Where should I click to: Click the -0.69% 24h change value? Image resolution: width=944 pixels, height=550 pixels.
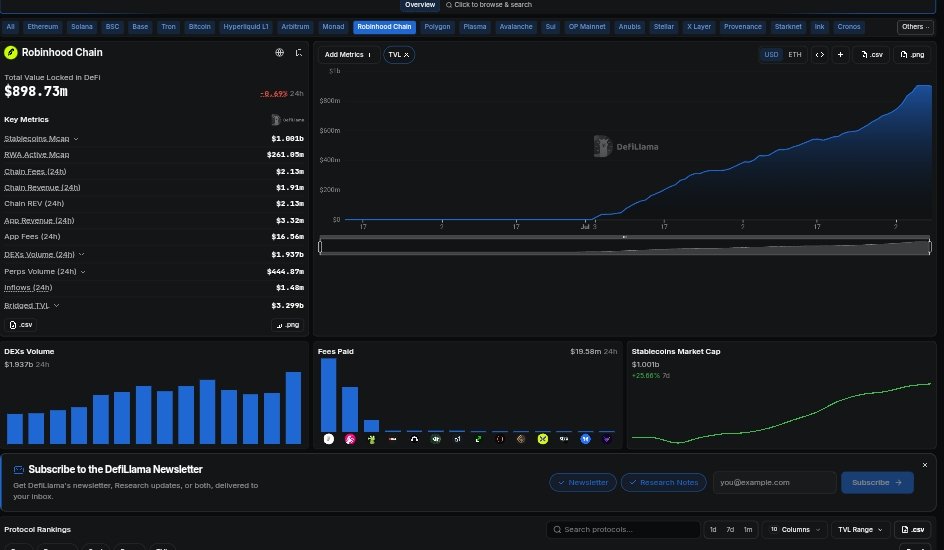(x=274, y=94)
